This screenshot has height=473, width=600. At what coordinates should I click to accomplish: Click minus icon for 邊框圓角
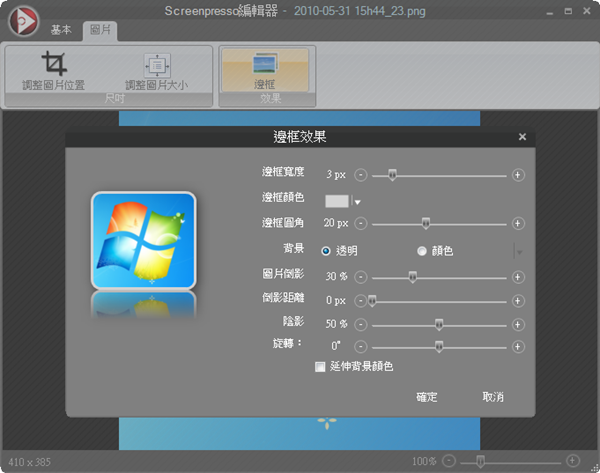point(362,224)
